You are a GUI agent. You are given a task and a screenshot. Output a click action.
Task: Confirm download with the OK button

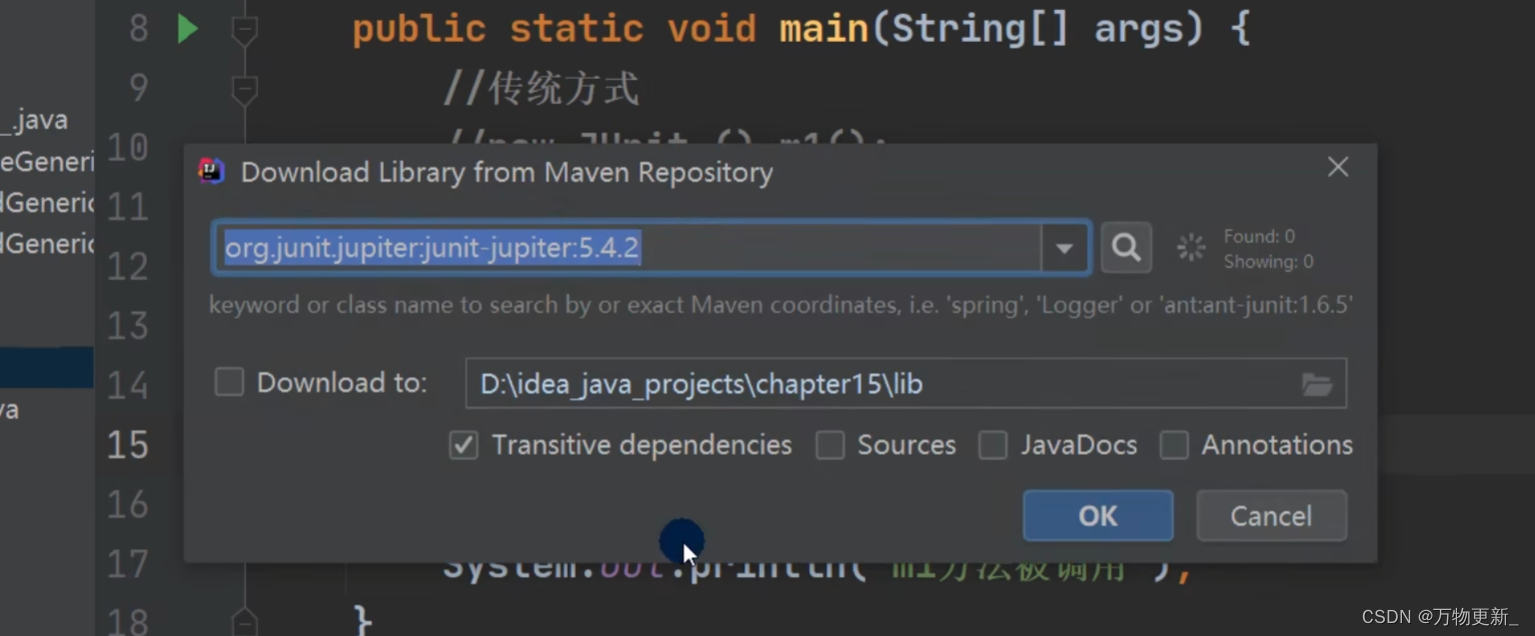1097,515
